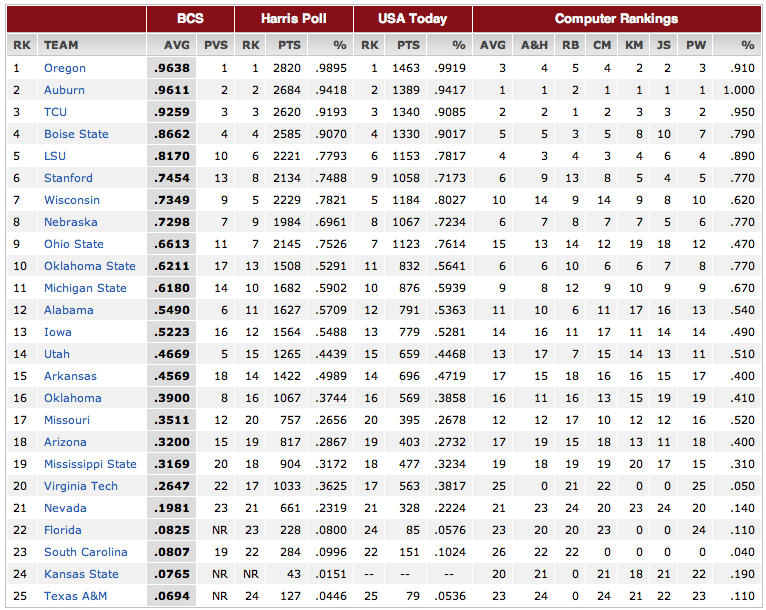The width and height of the screenshot is (766, 610).
Task: Select Nevada's Harris points 661
Action: point(290,507)
